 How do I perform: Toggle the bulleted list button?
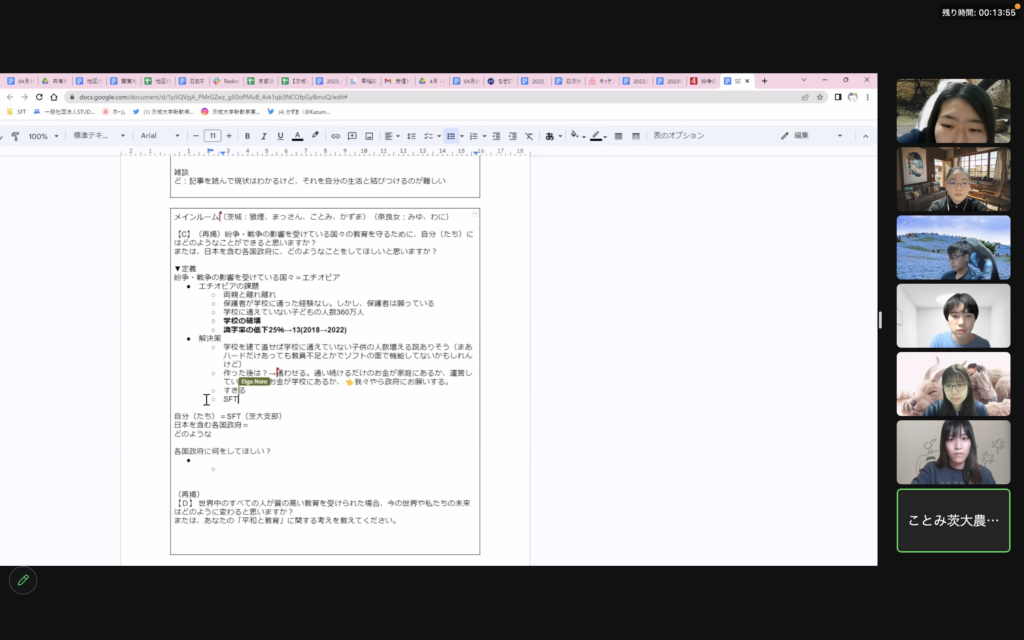(451, 136)
